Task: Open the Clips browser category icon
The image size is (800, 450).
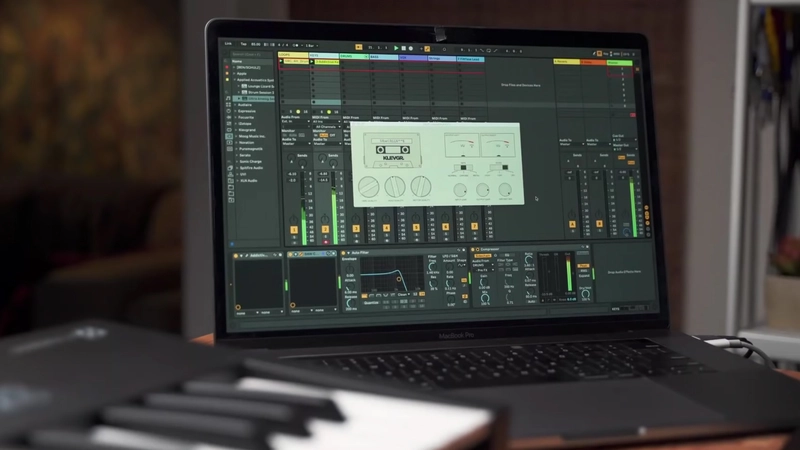Action: (229, 143)
